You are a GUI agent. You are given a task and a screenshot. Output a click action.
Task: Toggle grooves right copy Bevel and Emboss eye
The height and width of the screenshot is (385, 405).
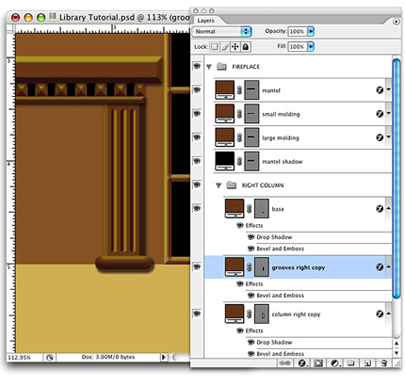[251, 295]
